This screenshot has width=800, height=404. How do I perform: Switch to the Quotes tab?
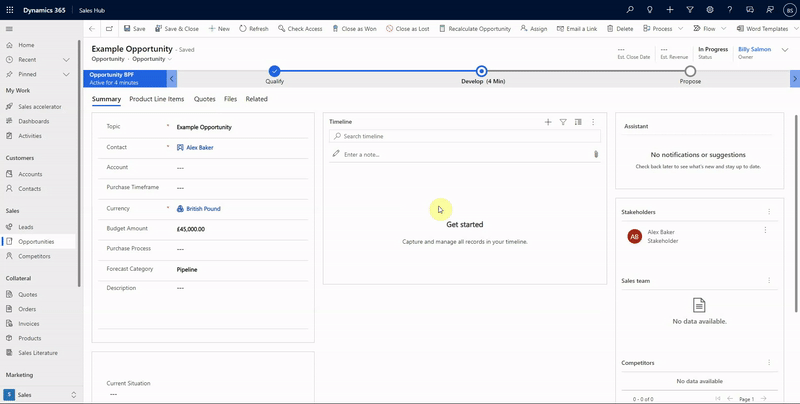tap(204, 99)
